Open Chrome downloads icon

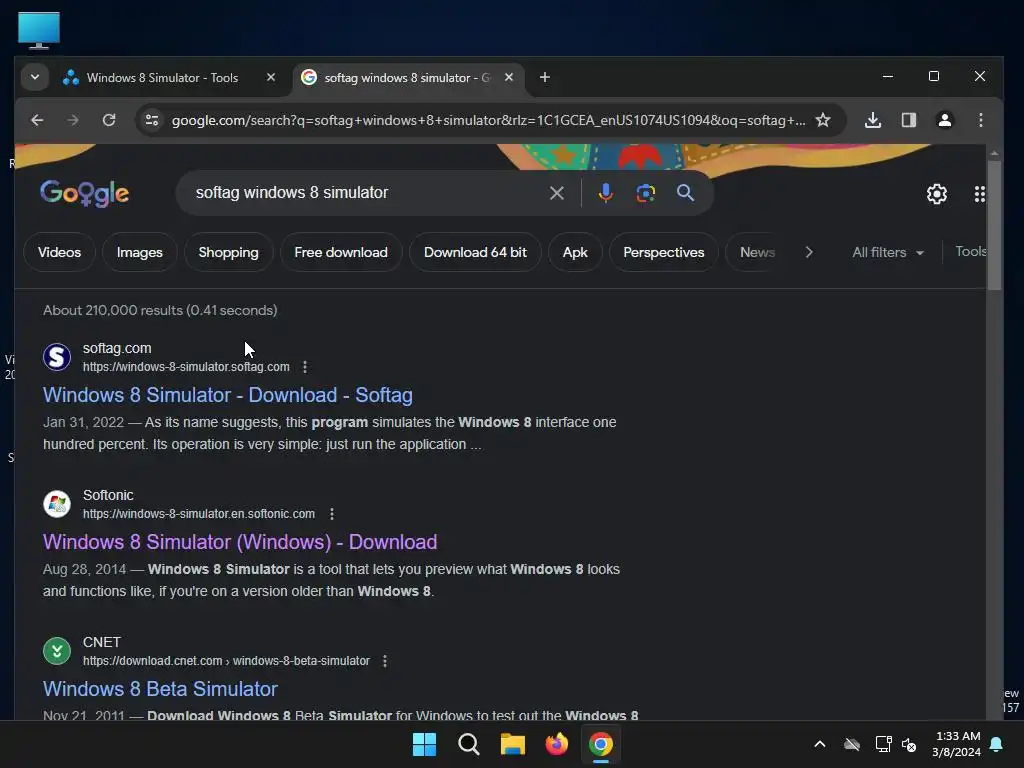tap(872, 120)
